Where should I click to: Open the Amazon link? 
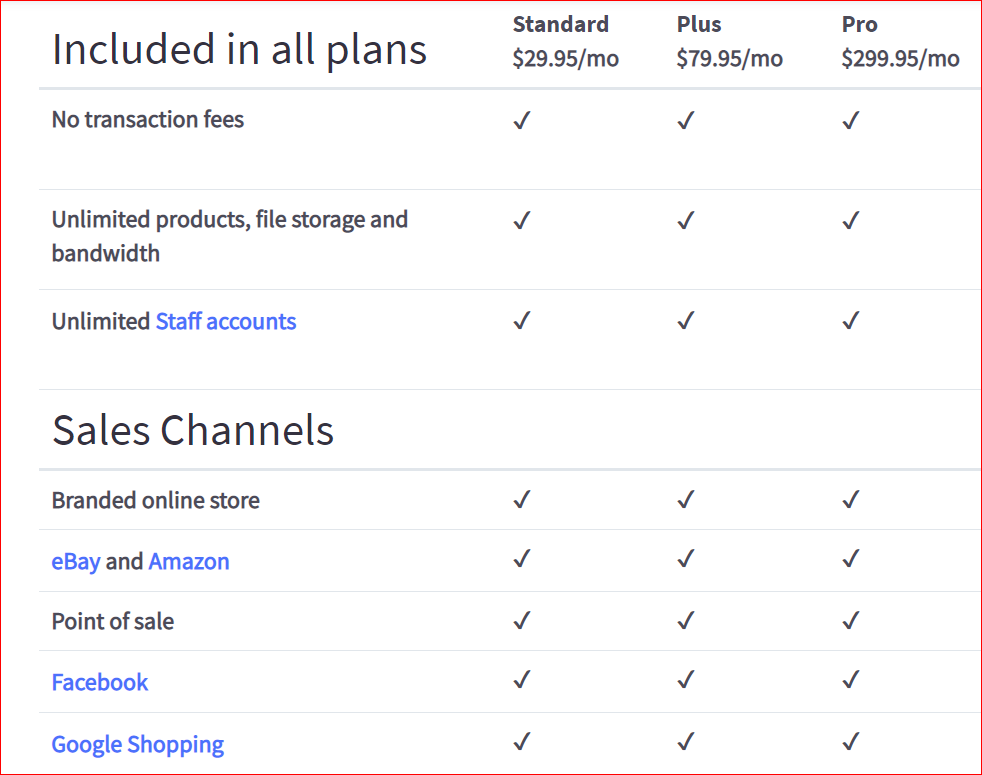(x=189, y=562)
